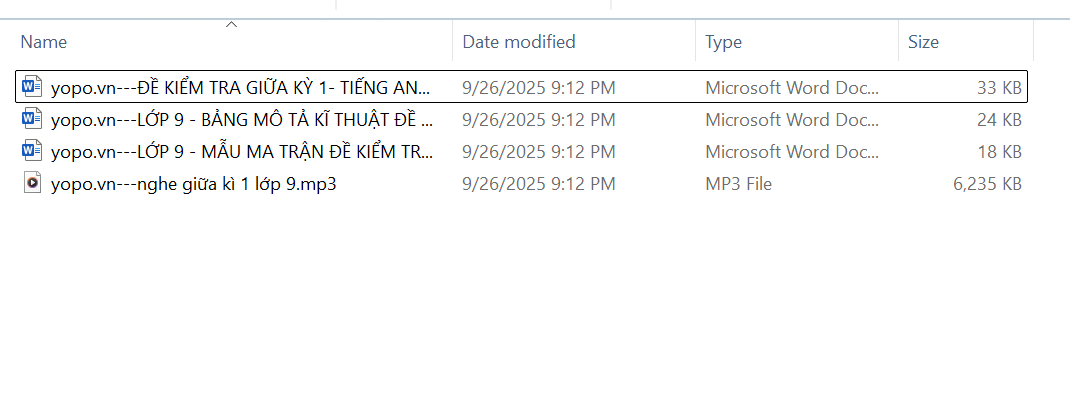Collapse sort arrow above Name column
This screenshot has width=1070, height=414.
click(x=231, y=24)
